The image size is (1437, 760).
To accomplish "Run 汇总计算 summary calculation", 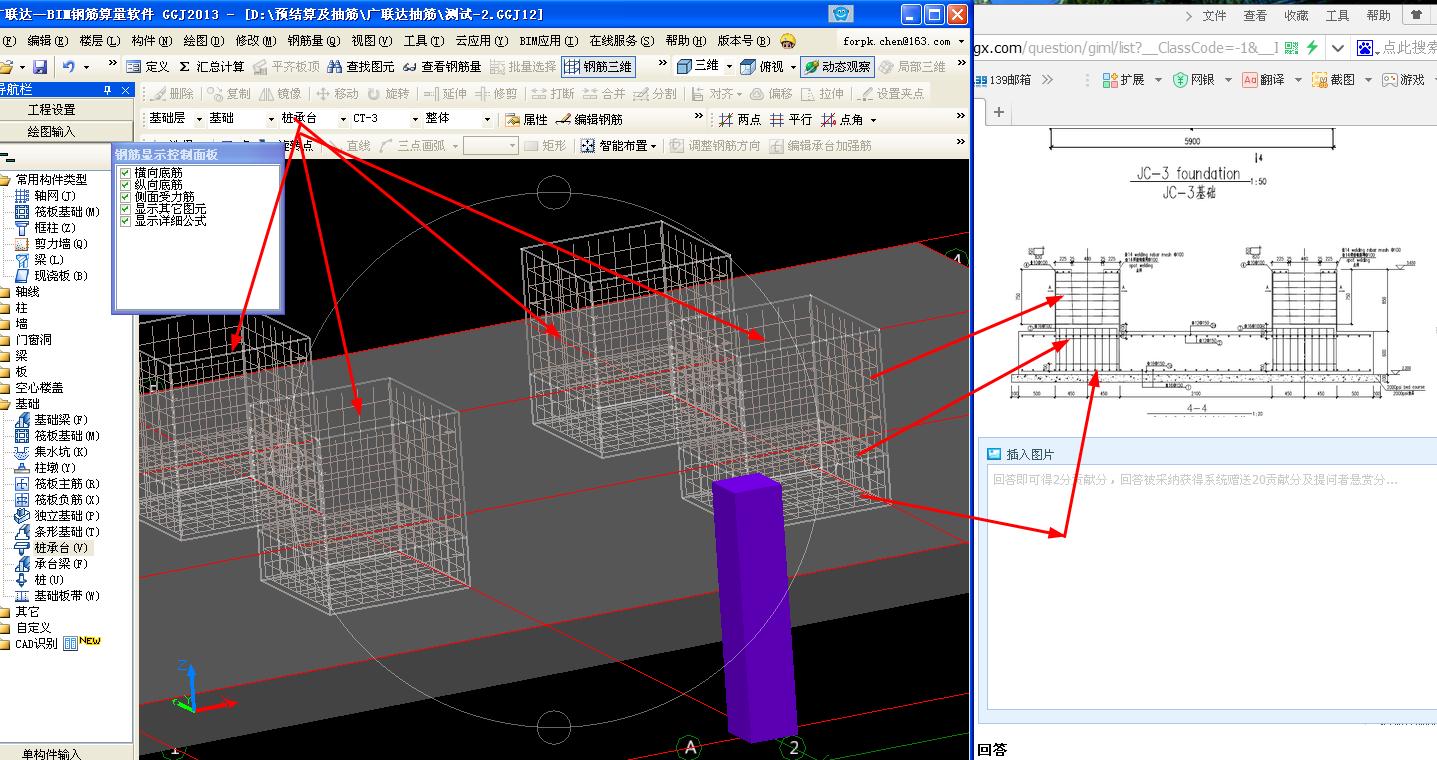I will (x=212, y=67).
